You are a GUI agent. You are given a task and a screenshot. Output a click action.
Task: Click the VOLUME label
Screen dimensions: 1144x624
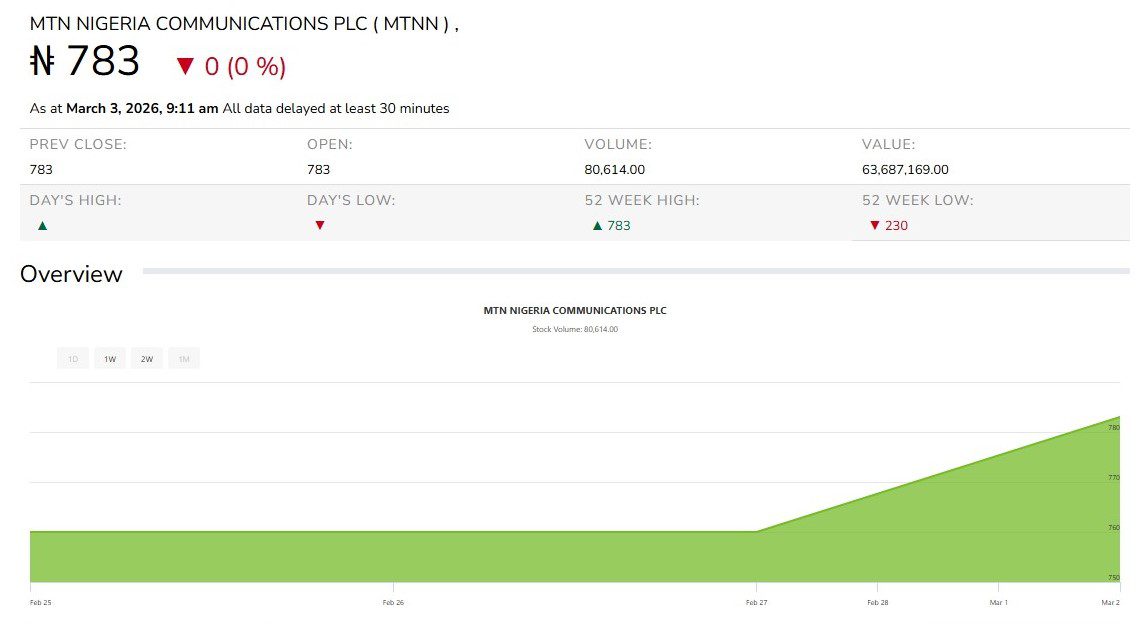click(619, 145)
